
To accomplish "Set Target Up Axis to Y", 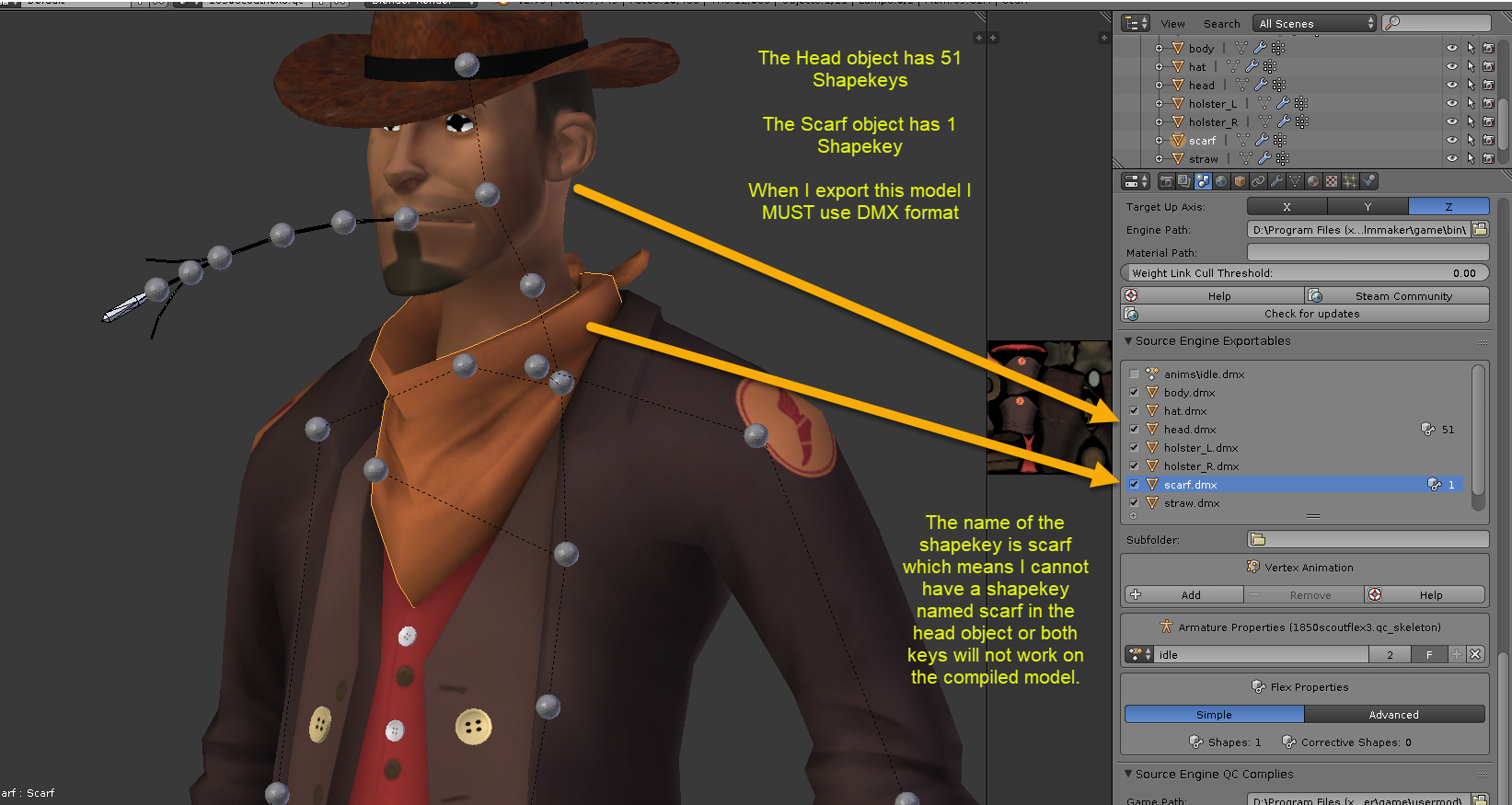I will (1368, 207).
